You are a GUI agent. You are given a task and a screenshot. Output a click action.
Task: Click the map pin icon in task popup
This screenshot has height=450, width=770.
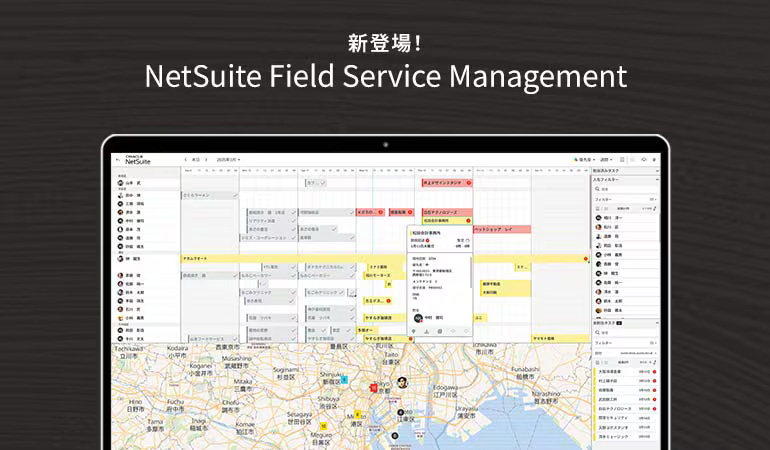(413, 332)
